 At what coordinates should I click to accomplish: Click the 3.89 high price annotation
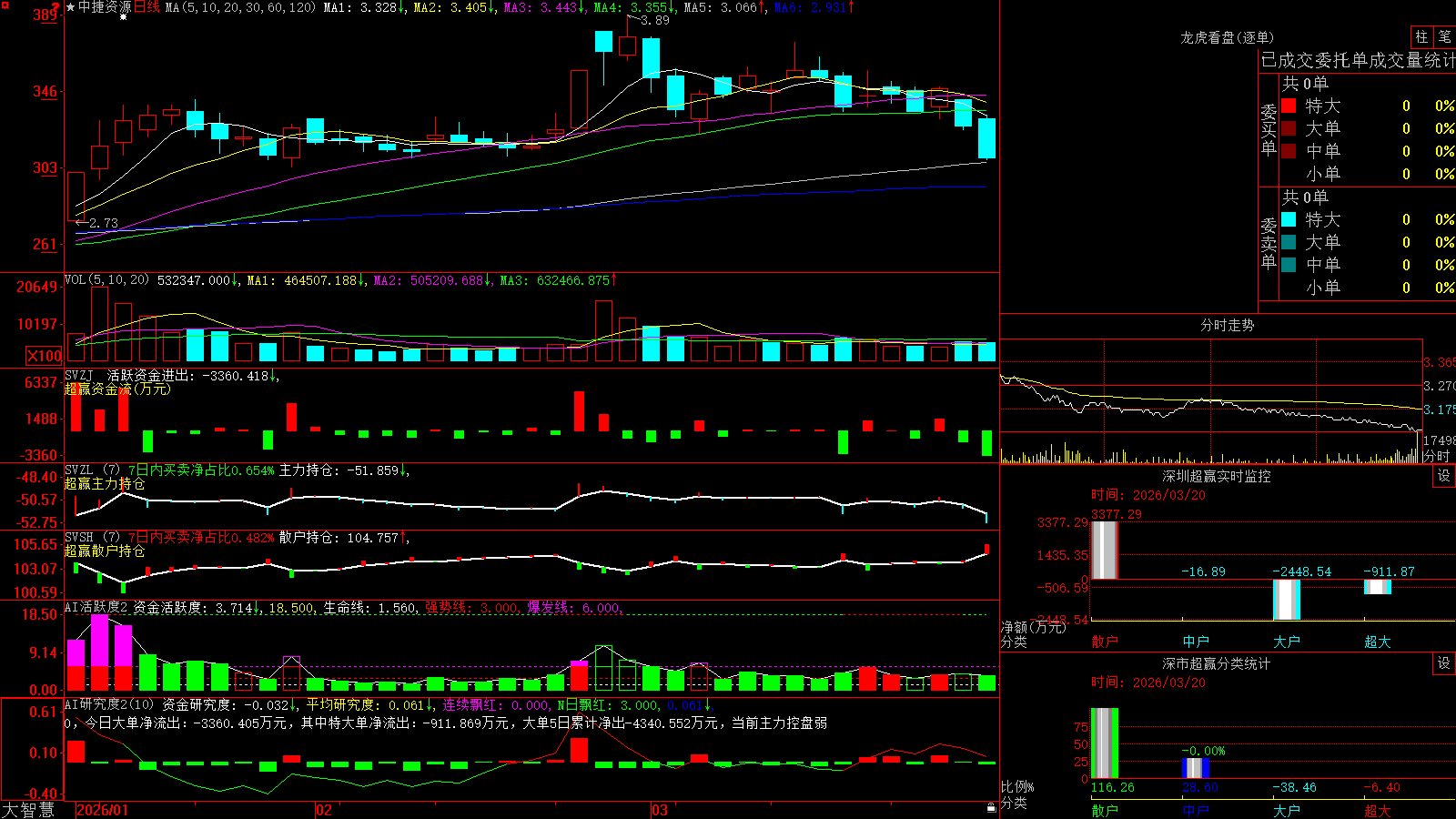click(654, 20)
